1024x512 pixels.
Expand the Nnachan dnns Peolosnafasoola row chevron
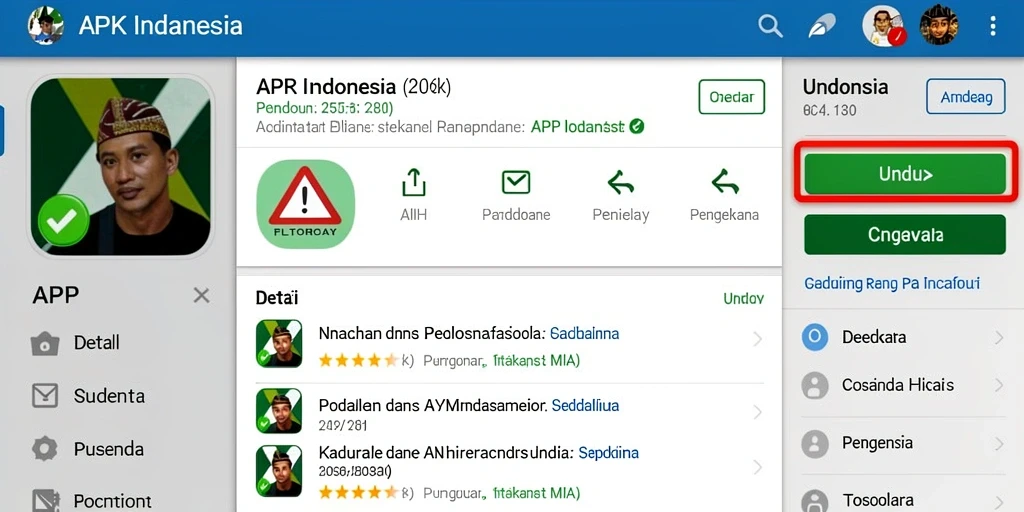point(757,339)
